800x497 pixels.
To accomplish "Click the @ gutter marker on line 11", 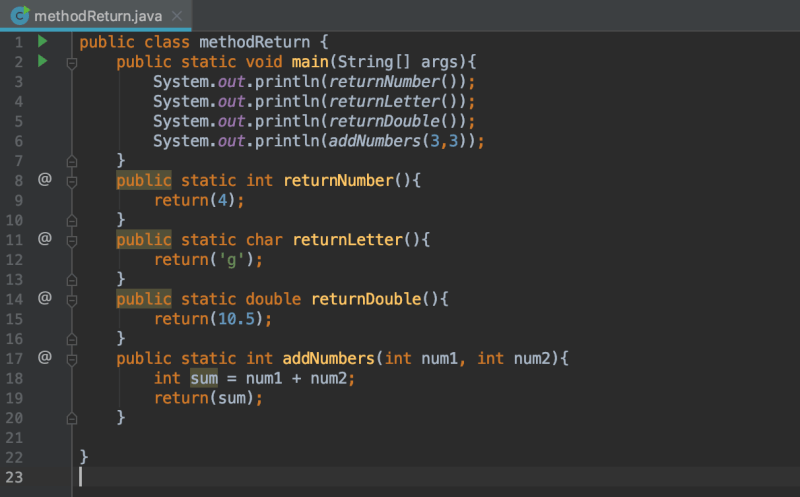I will pos(45,238).
